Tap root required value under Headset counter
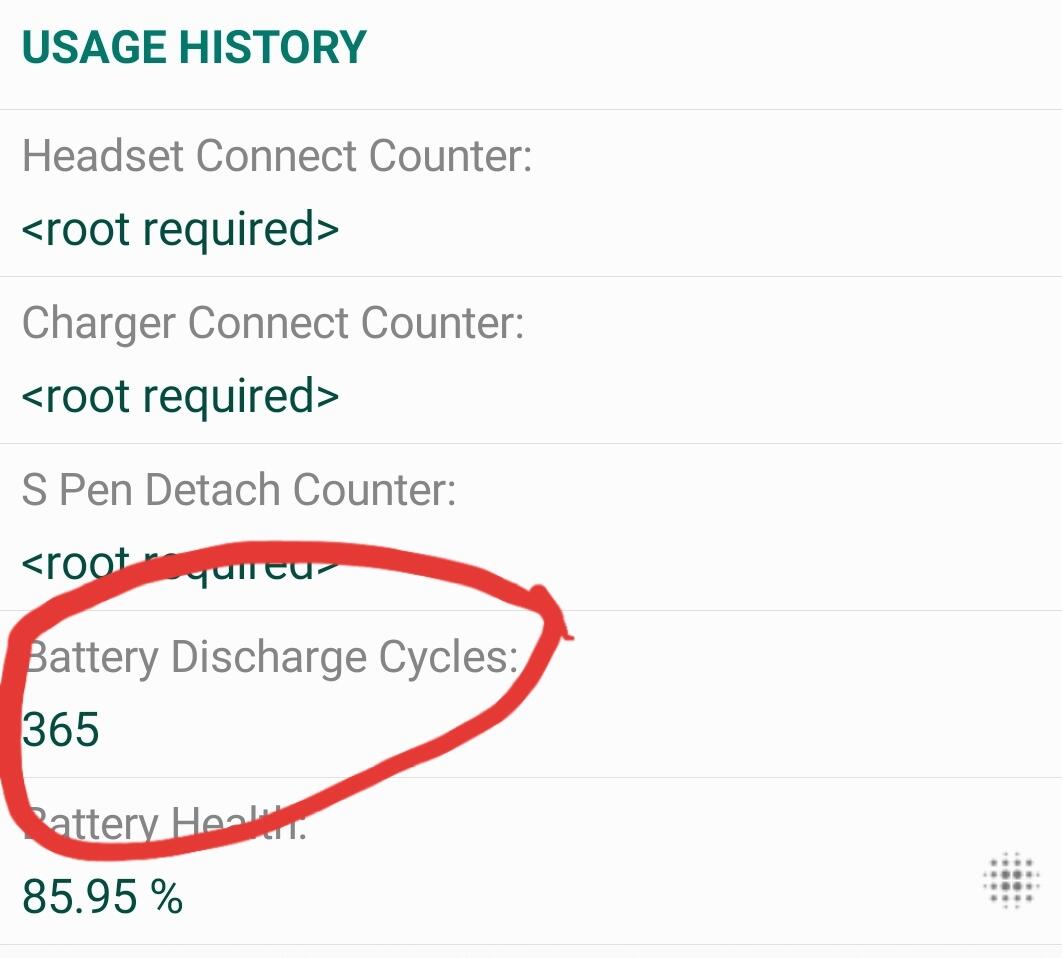The height and width of the screenshot is (958, 1062). tap(180, 230)
